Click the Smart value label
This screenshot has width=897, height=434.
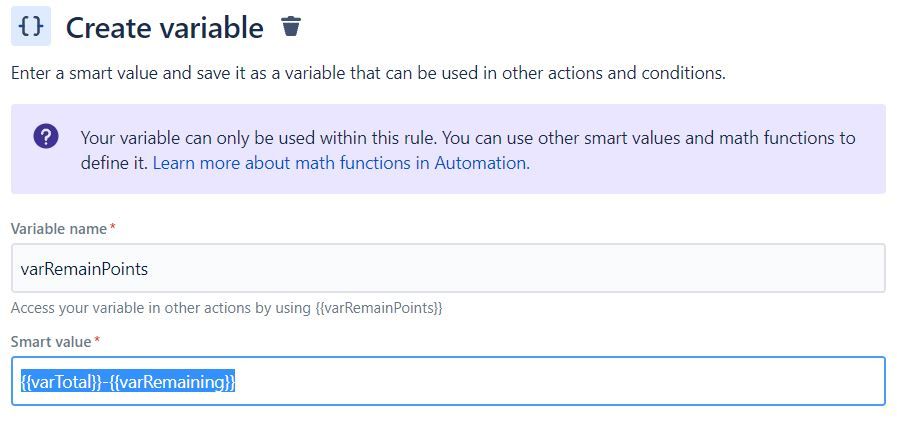pos(51,342)
